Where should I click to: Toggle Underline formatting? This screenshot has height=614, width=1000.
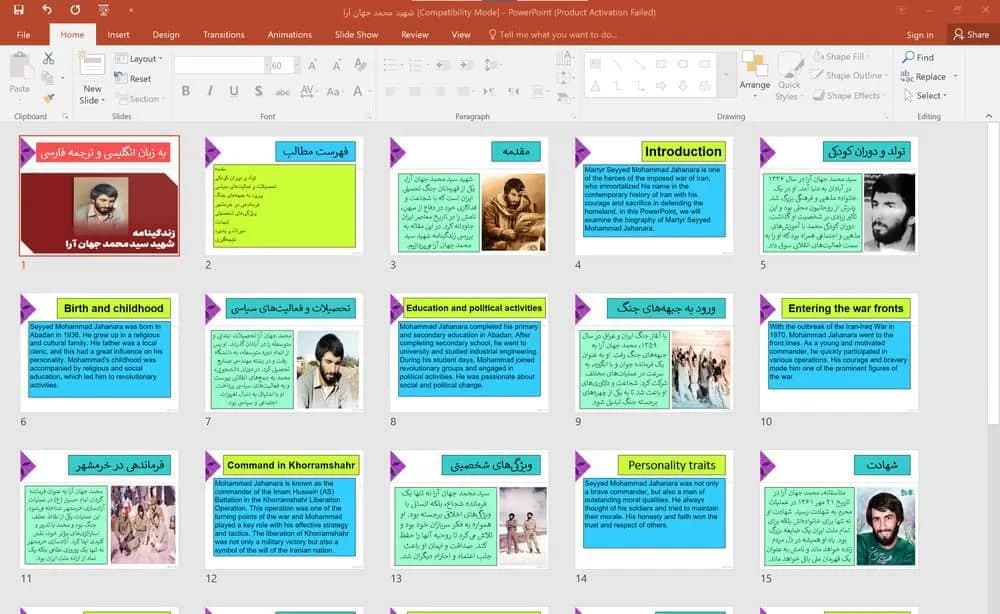click(234, 91)
